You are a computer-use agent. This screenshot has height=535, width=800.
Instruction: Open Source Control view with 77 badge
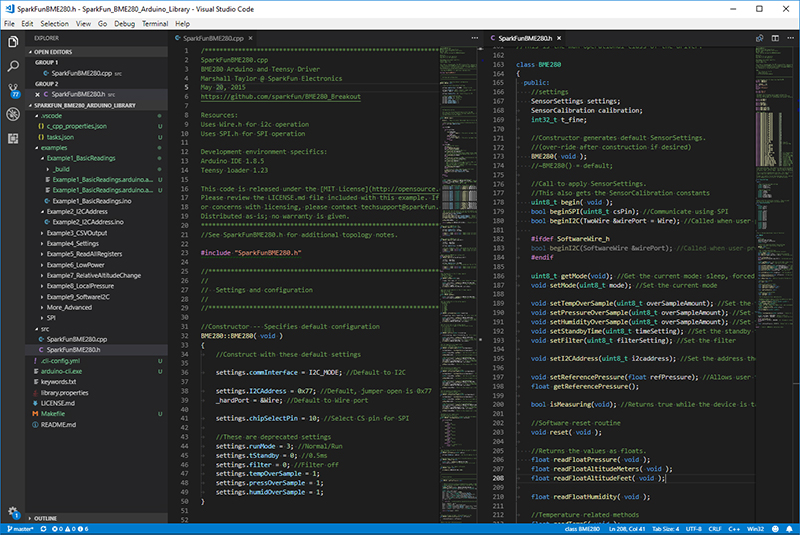tap(13, 90)
